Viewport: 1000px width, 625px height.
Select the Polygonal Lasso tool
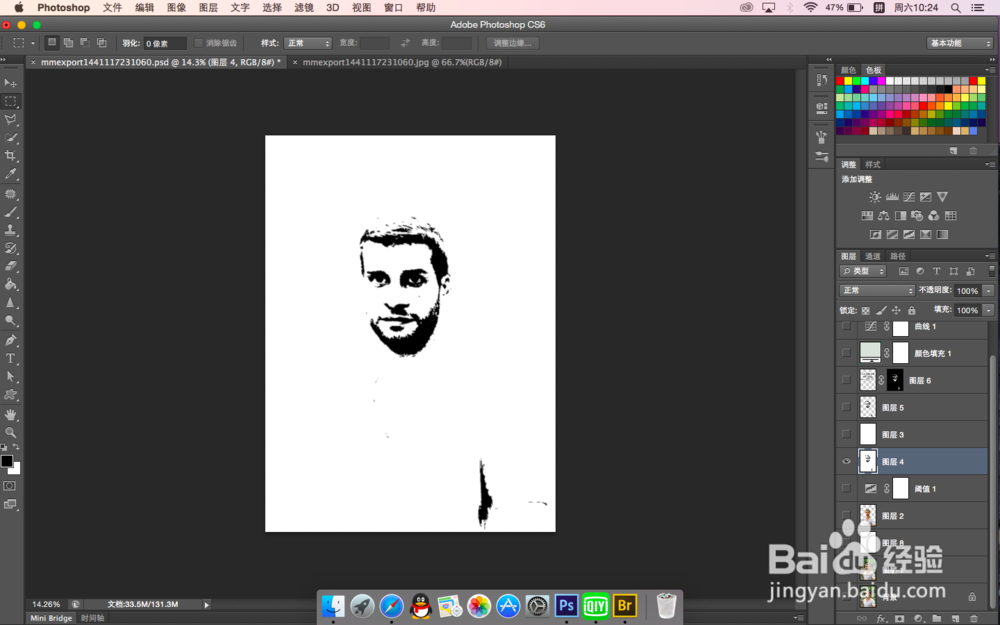tap(11, 119)
